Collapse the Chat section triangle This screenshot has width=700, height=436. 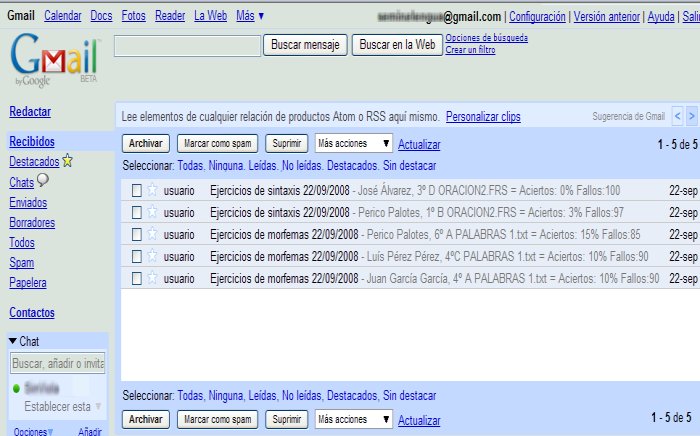(13, 341)
